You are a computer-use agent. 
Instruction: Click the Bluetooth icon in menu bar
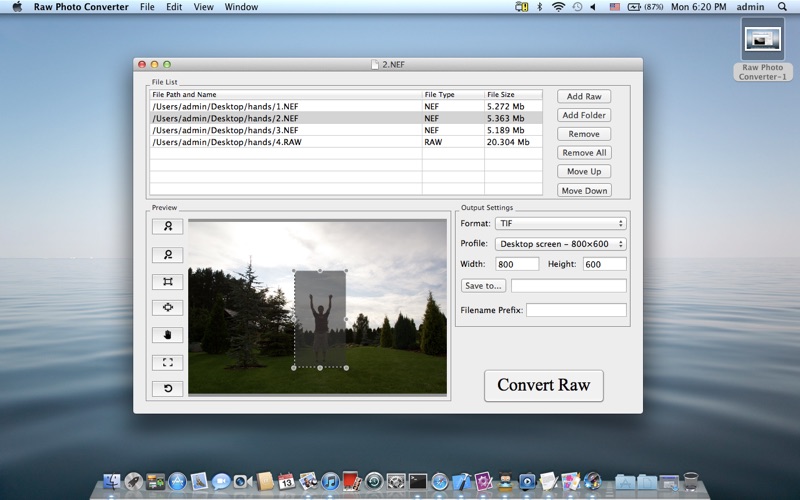coord(540,7)
